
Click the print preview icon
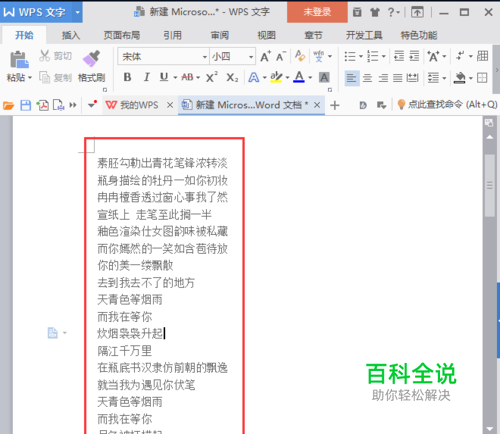tap(59, 105)
